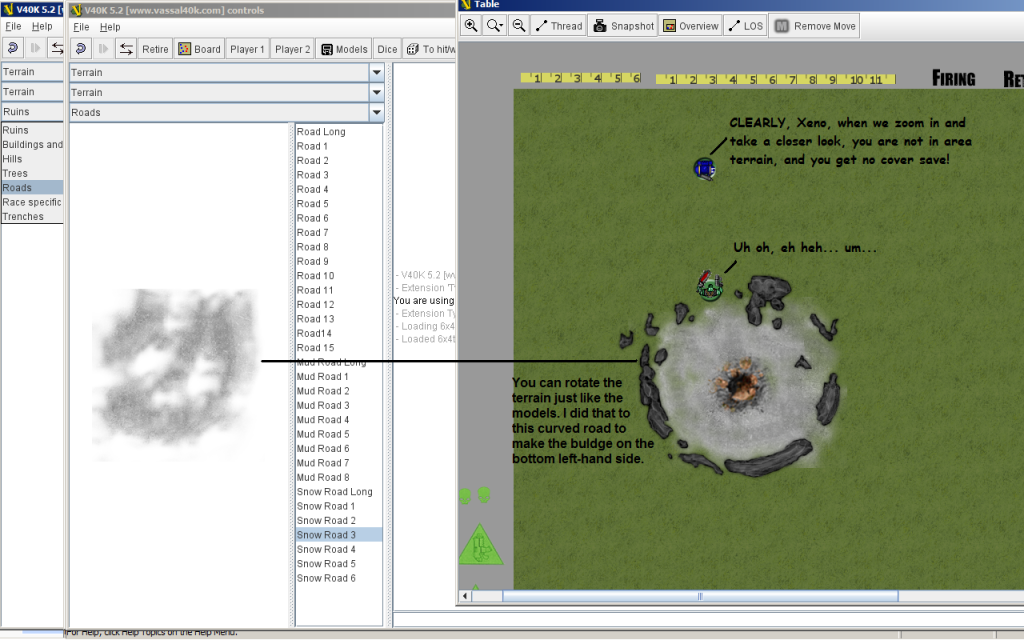The width and height of the screenshot is (1024, 640).
Task: Select Trenches in the category list
Action: click(x=32, y=216)
